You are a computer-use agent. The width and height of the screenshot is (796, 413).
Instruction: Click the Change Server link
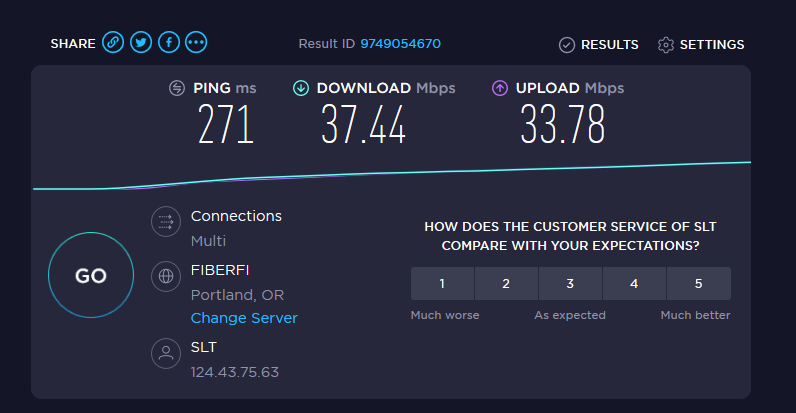click(244, 318)
